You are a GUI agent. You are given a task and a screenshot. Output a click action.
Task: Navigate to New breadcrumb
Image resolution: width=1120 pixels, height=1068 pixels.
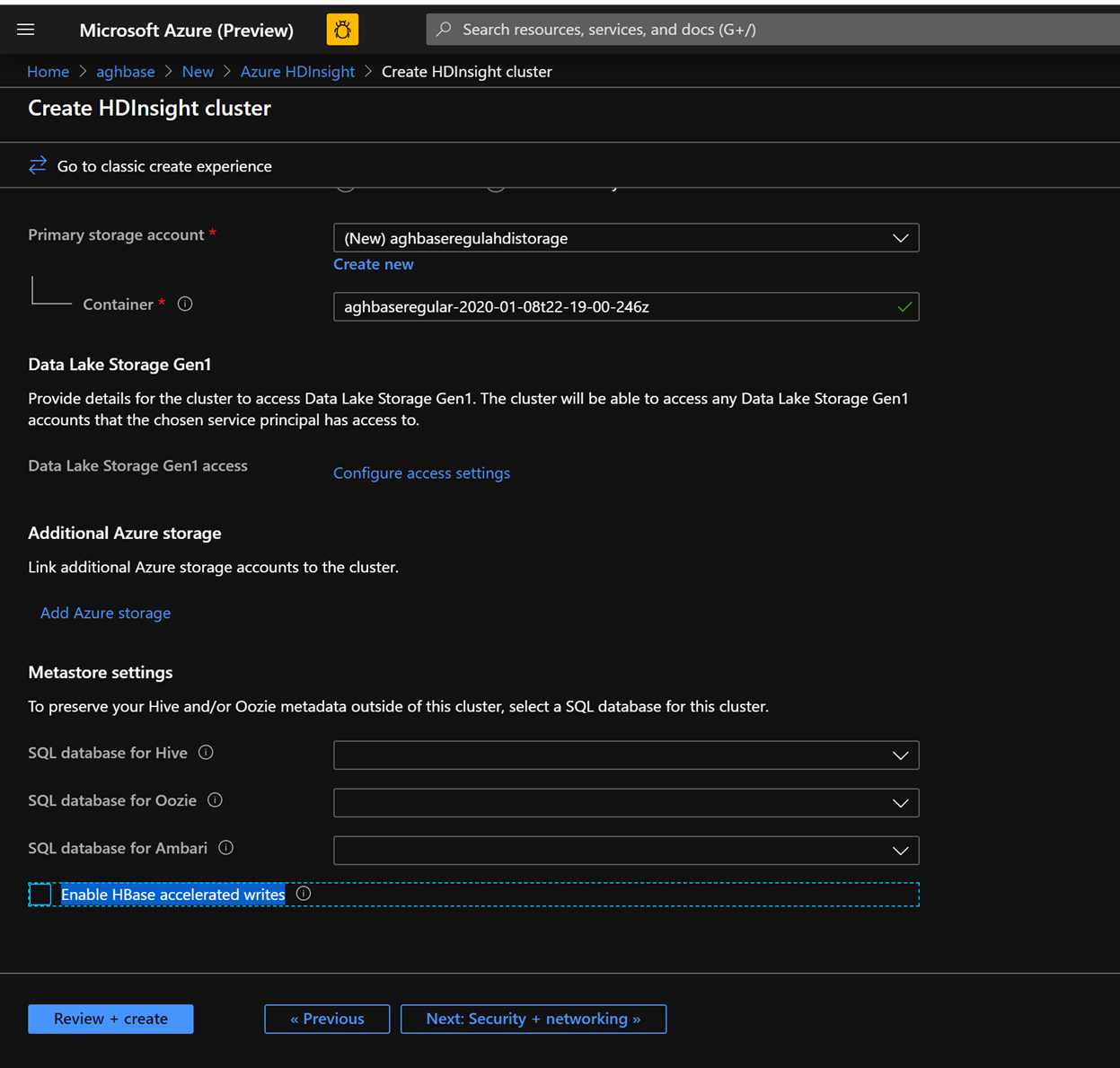[x=198, y=71]
